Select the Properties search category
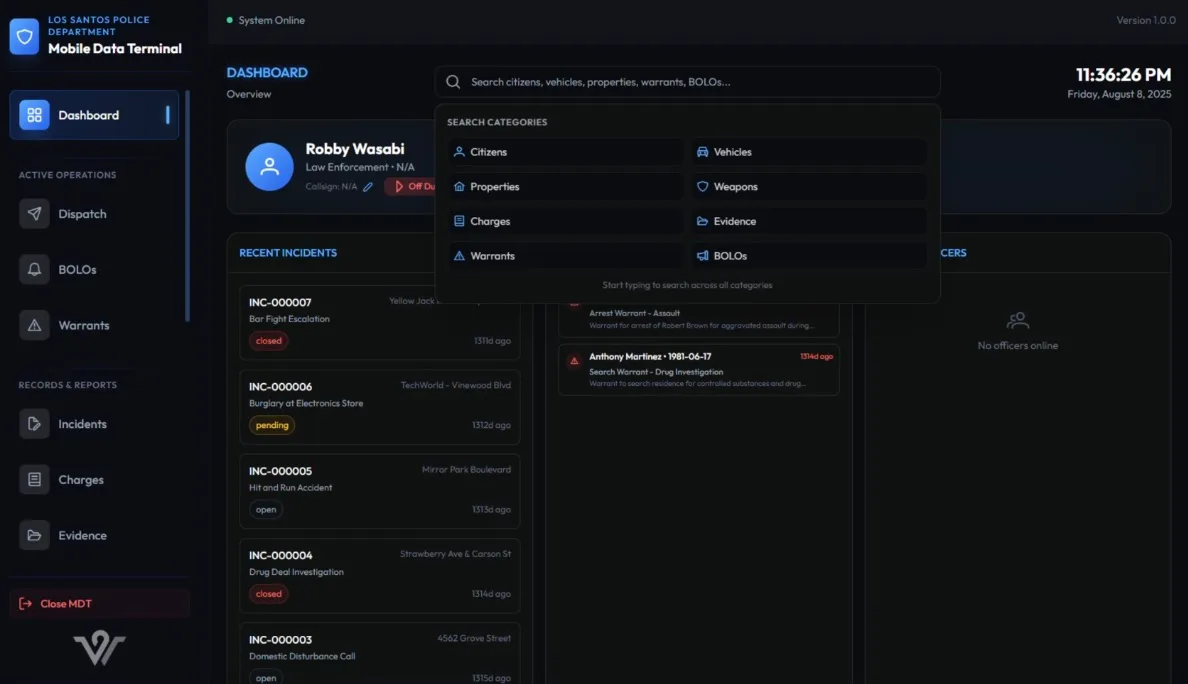 click(566, 186)
